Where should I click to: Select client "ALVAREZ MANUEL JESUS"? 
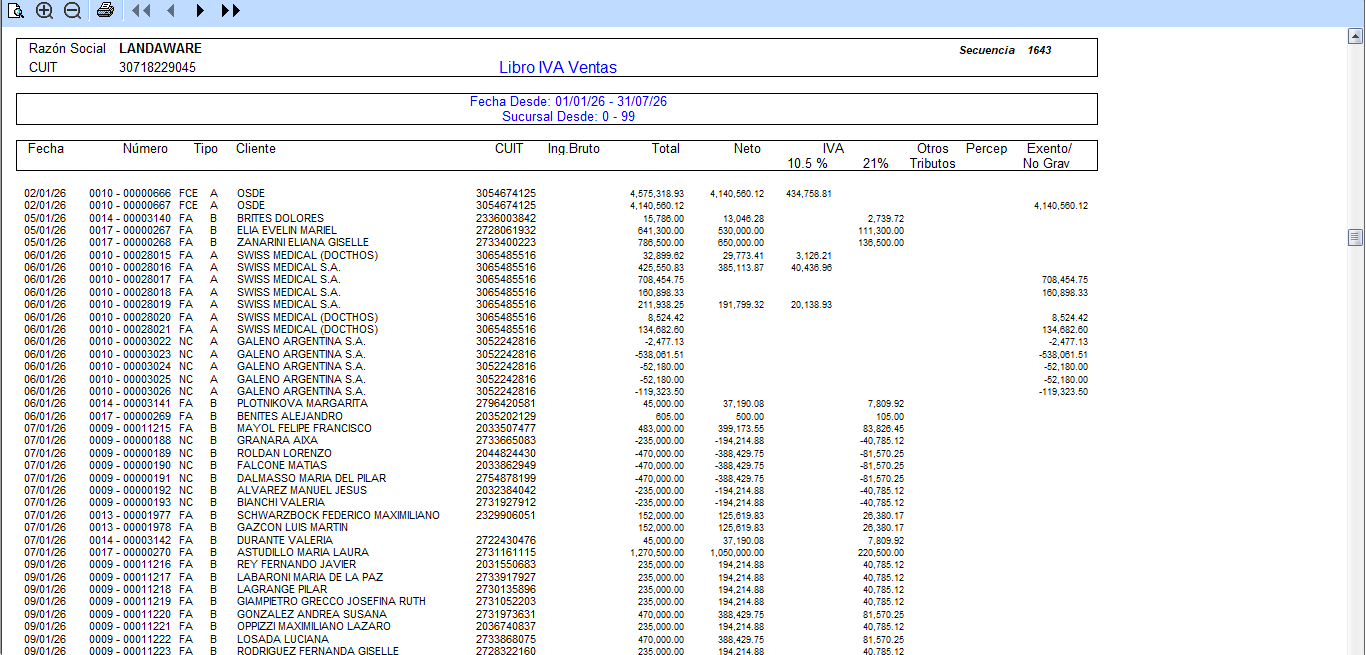point(300,490)
